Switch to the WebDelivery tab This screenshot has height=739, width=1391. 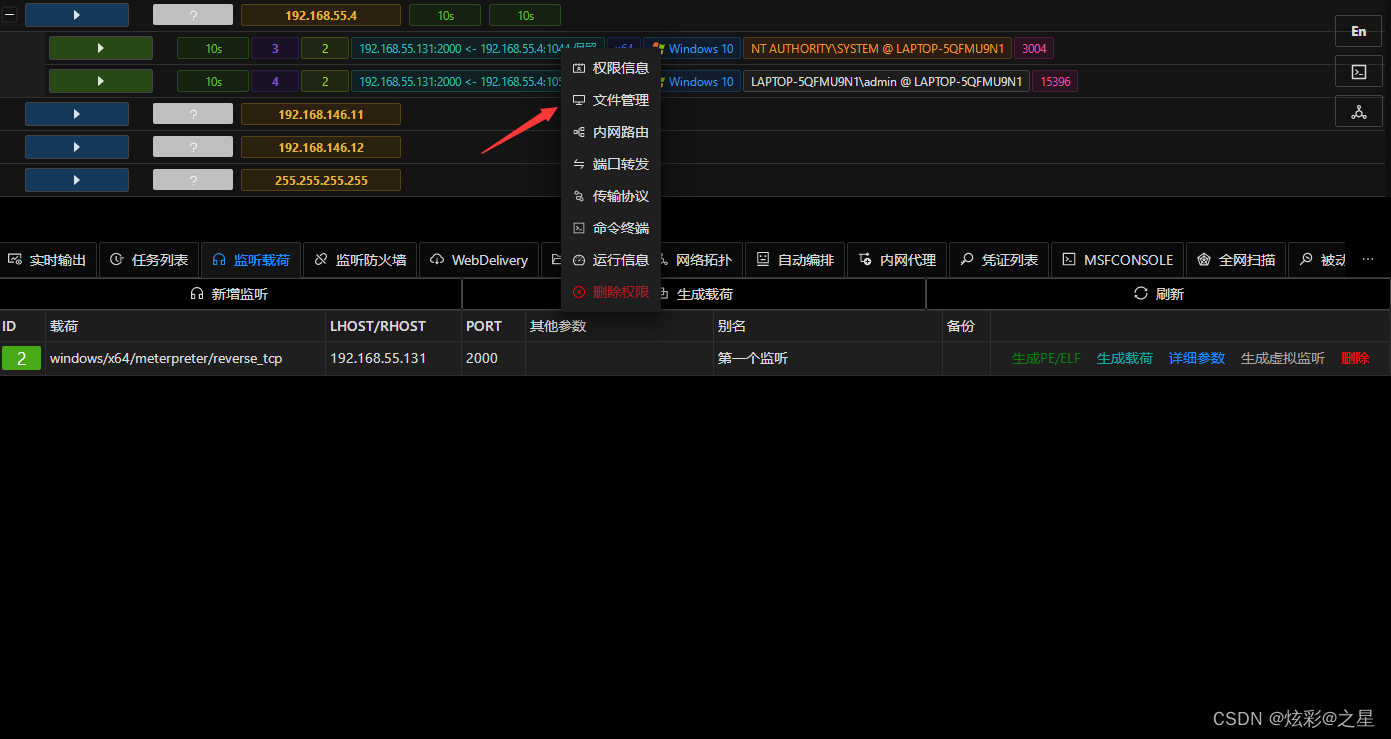[479, 260]
